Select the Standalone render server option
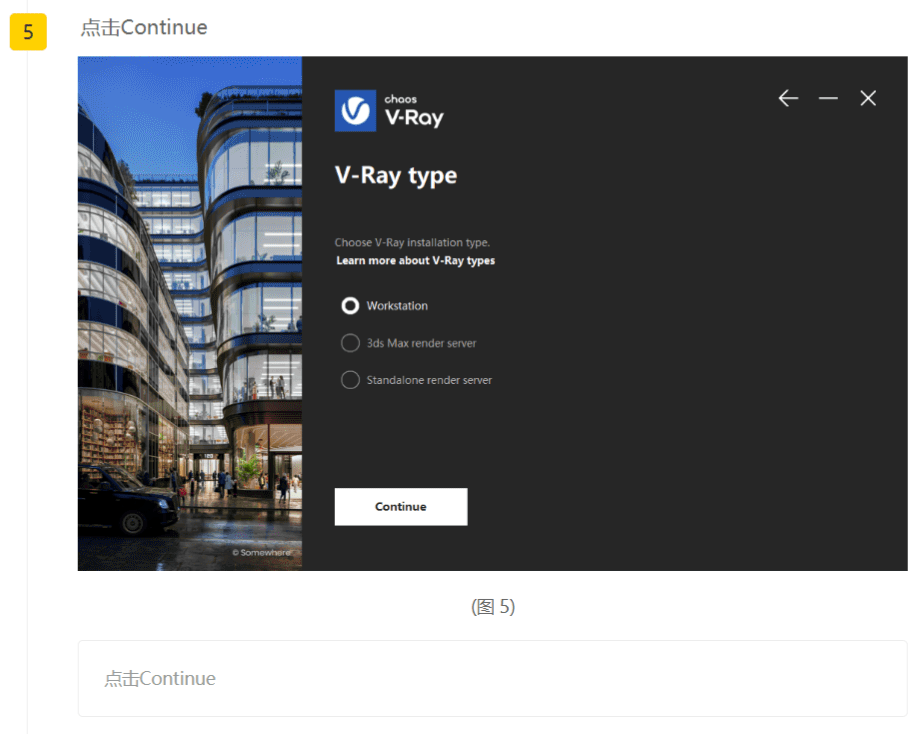 click(x=350, y=380)
